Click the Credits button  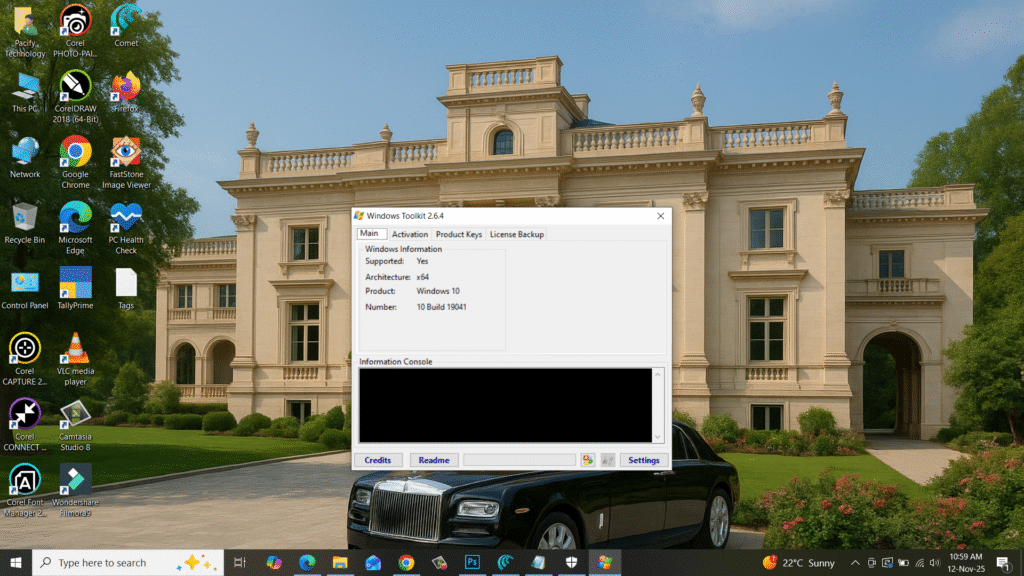378,460
